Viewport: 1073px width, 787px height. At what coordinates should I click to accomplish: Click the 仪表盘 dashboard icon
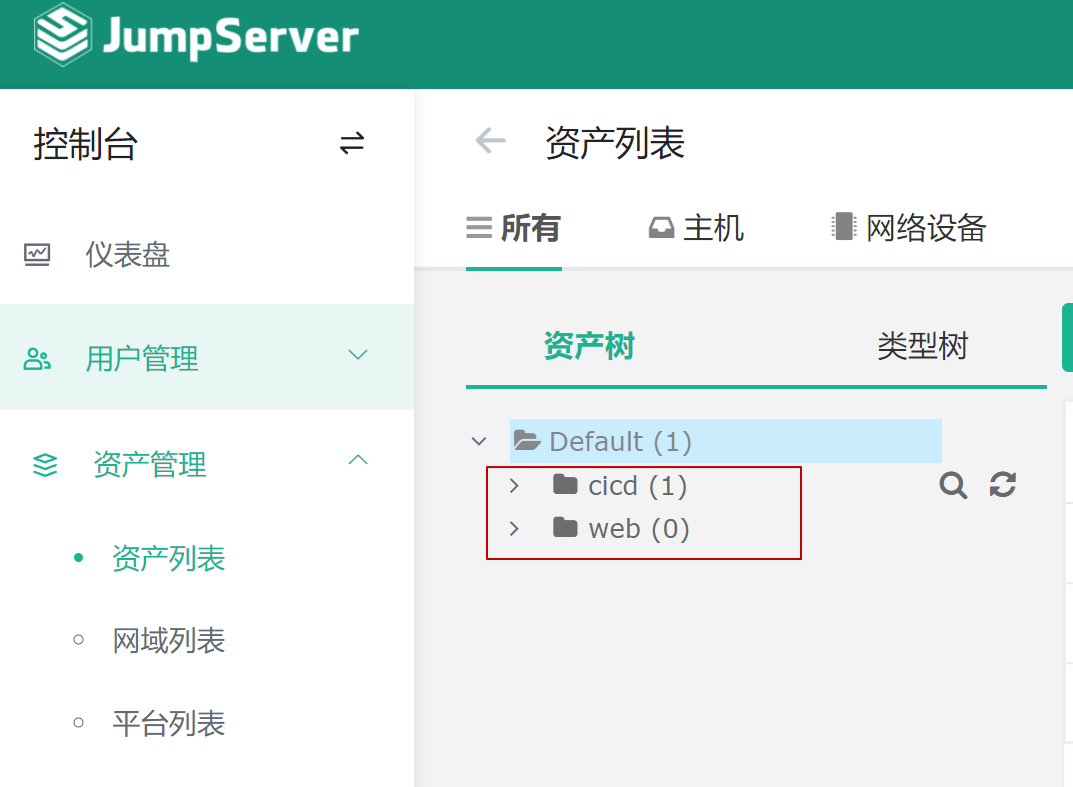(37, 255)
